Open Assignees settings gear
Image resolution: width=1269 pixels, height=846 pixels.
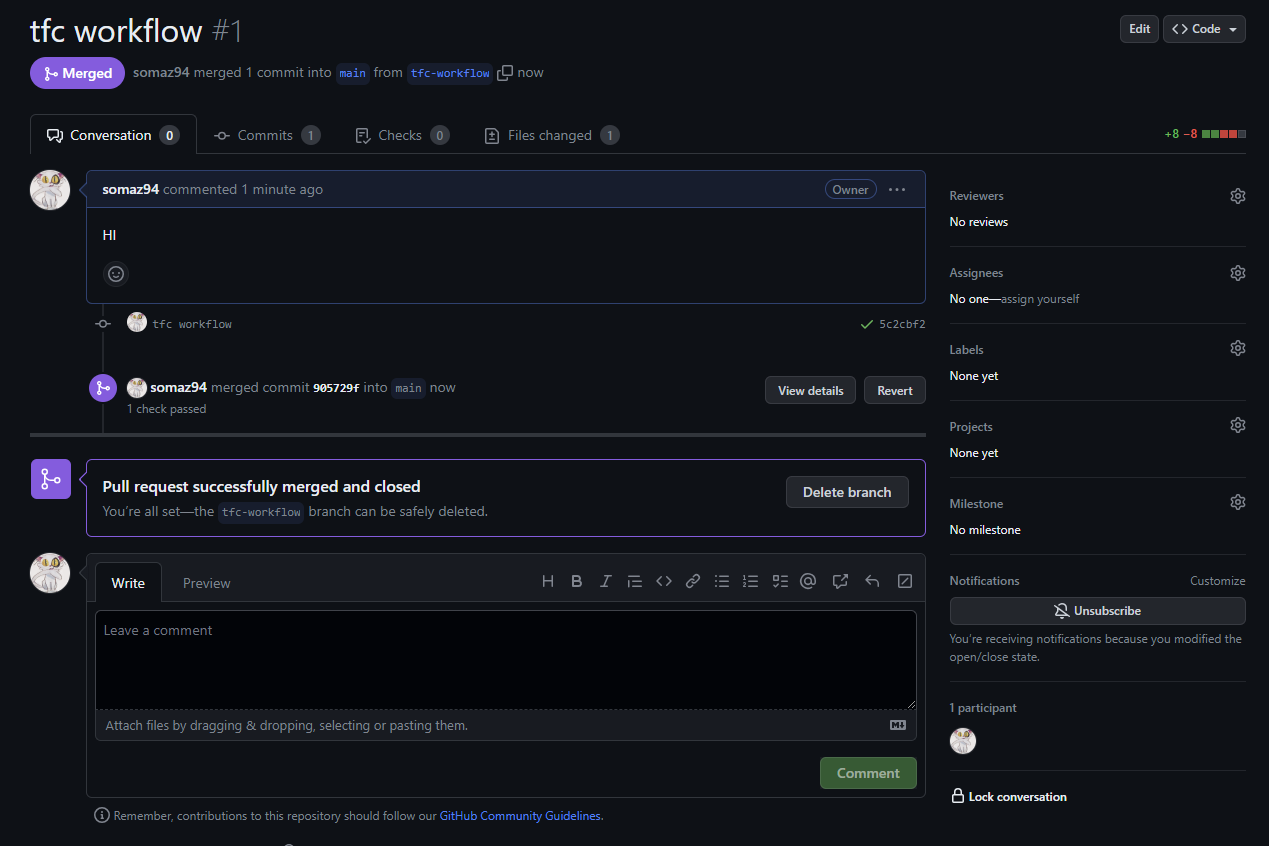(x=1237, y=273)
